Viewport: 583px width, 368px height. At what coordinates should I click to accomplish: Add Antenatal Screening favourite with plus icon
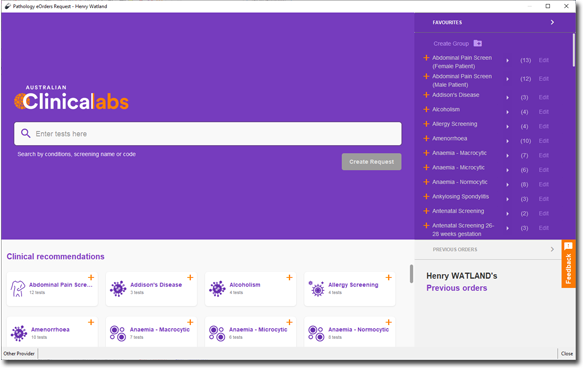[x=426, y=211]
